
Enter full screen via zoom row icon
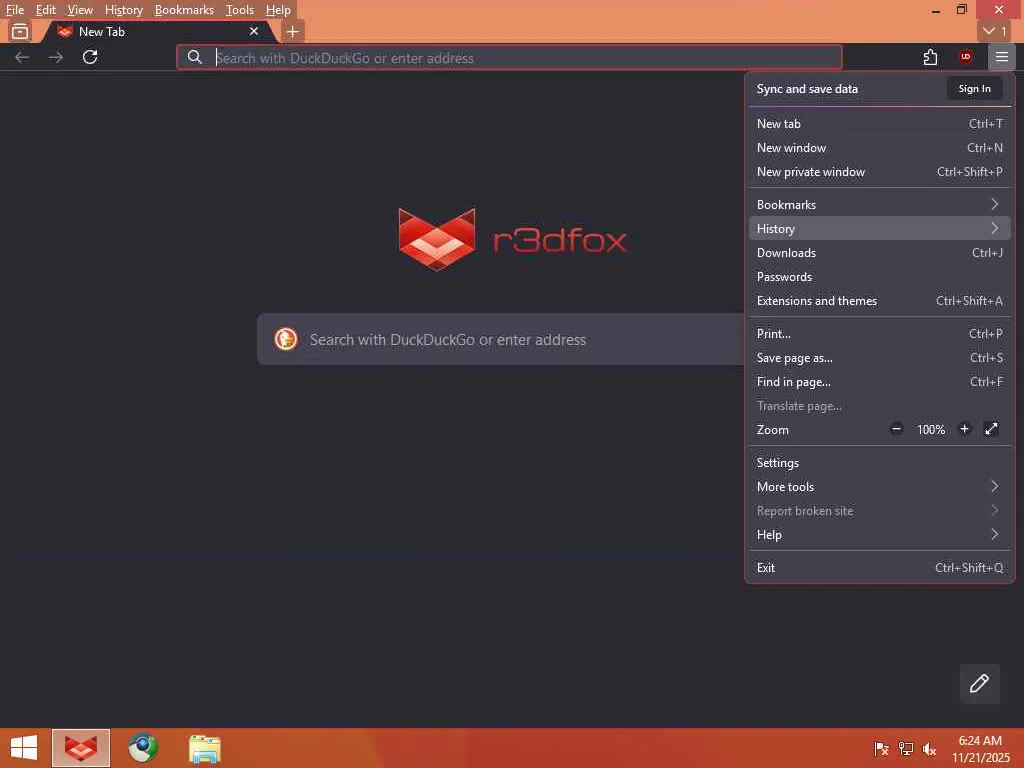coord(991,429)
